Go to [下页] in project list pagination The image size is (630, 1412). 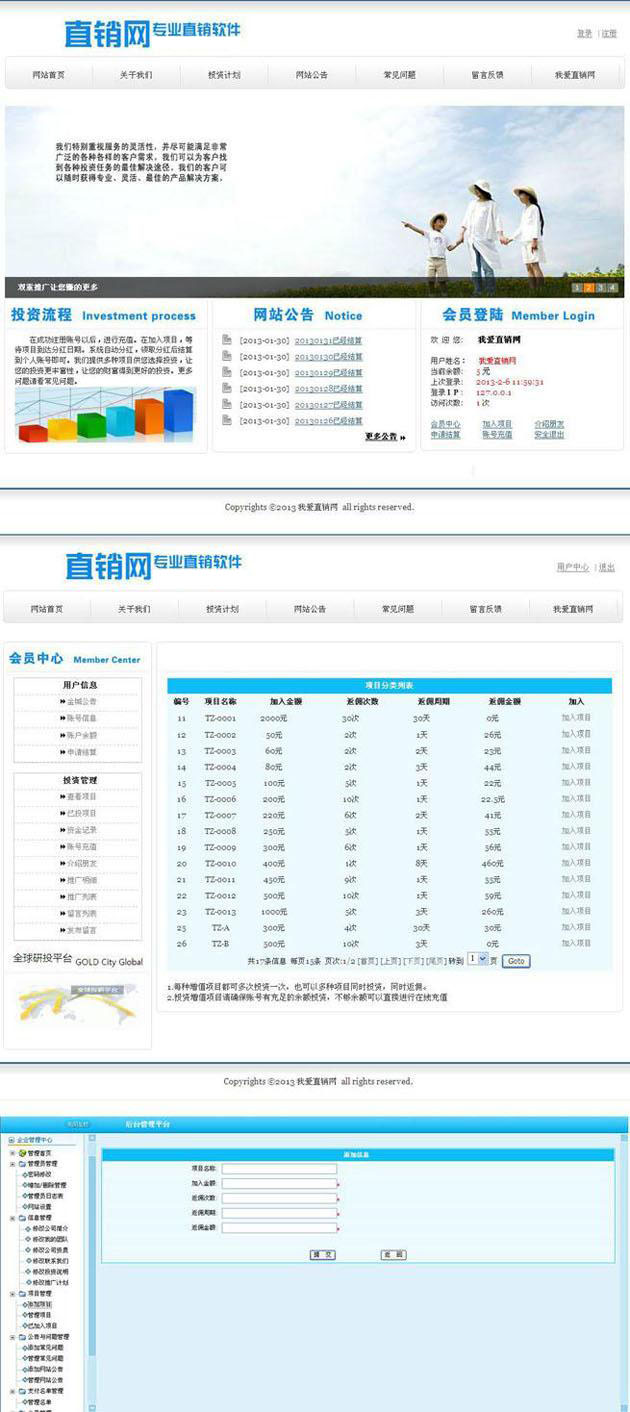tap(413, 960)
